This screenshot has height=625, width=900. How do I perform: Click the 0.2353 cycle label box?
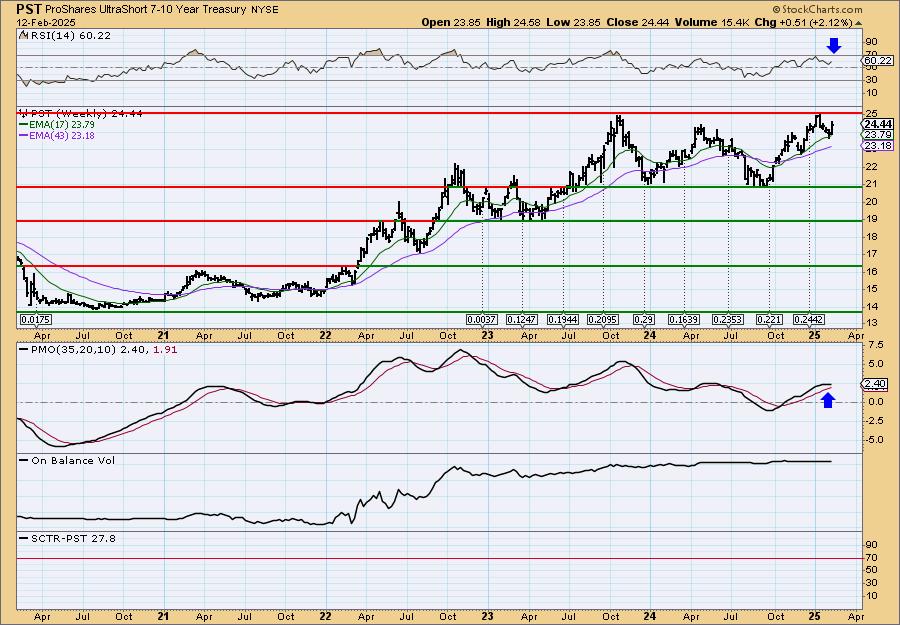[728, 319]
